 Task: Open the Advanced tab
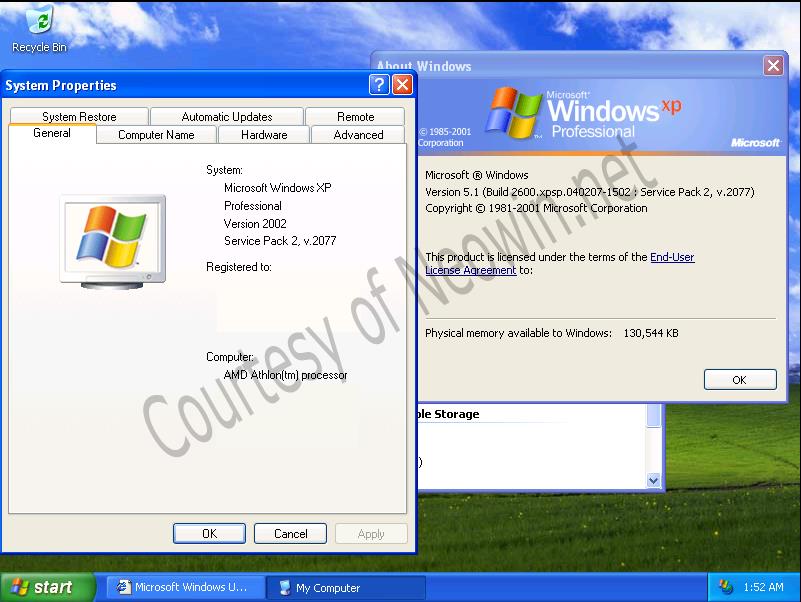(x=358, y=135)
